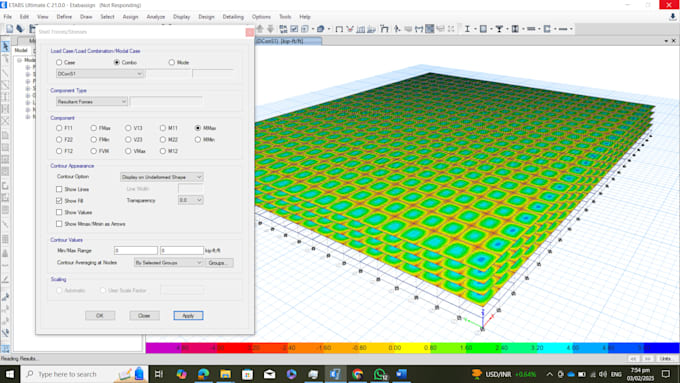Click the checkbox-style set display options icon

(294, 29)
